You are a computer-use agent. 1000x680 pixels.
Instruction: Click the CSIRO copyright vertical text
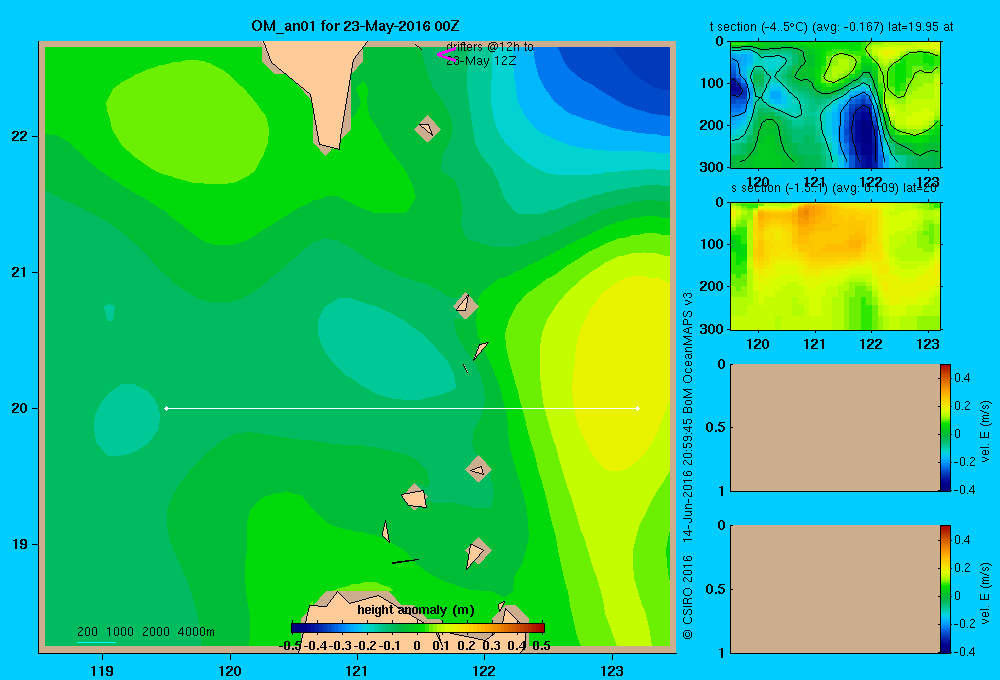(x=688, y=466)
